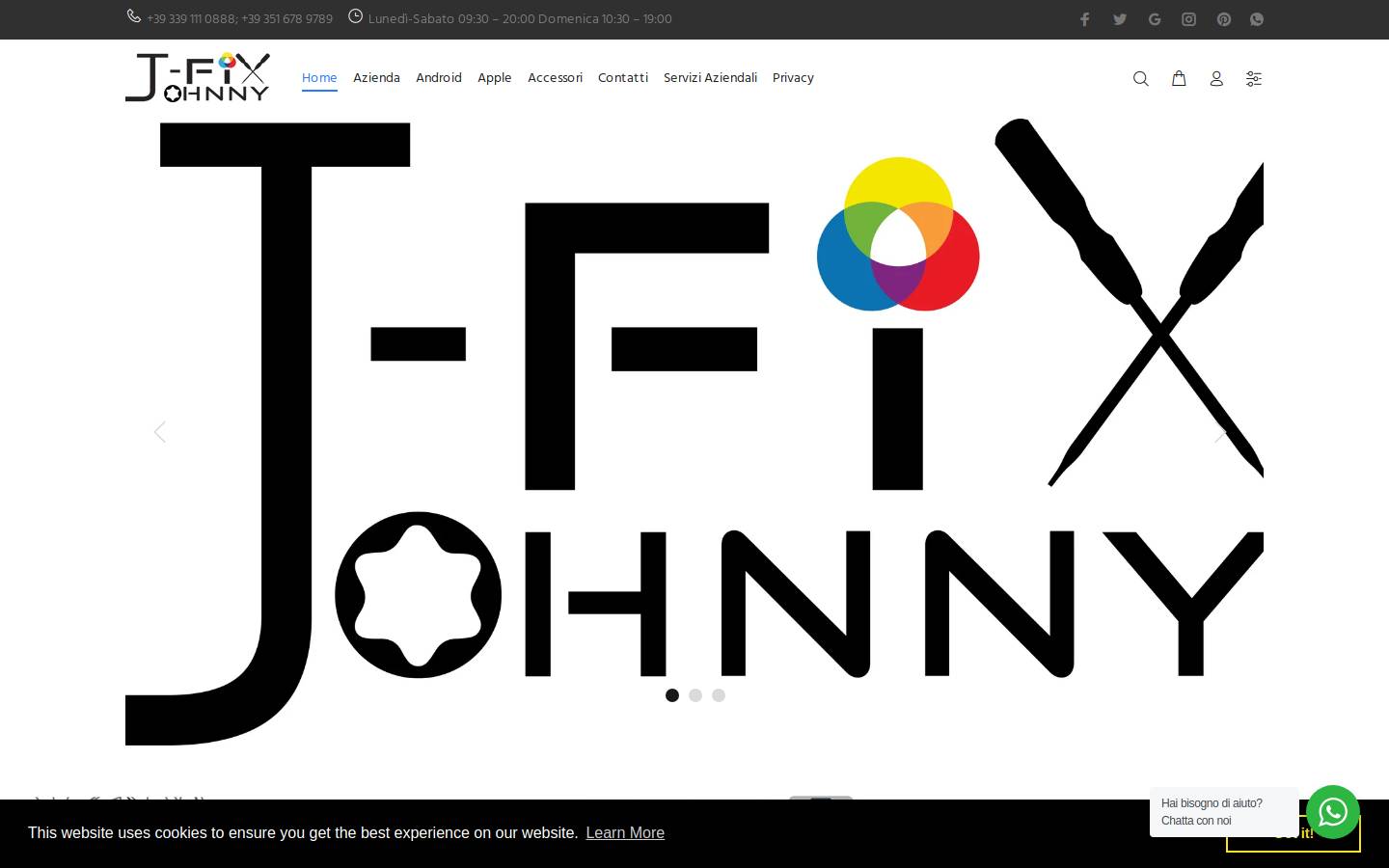Click the opening hours text Lunedì-Sabato
The height and width of the screenshot is (868, 1389).
[520, 19]
